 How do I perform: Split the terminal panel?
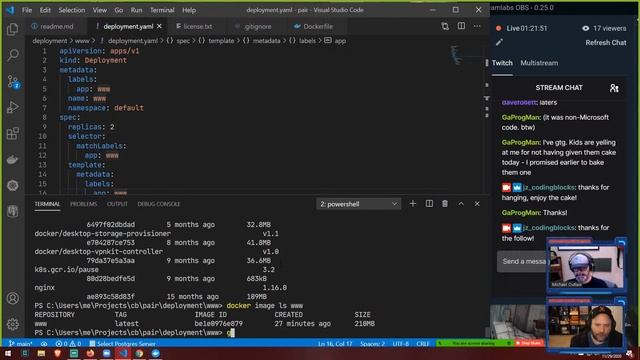click(x=429, y=204)
